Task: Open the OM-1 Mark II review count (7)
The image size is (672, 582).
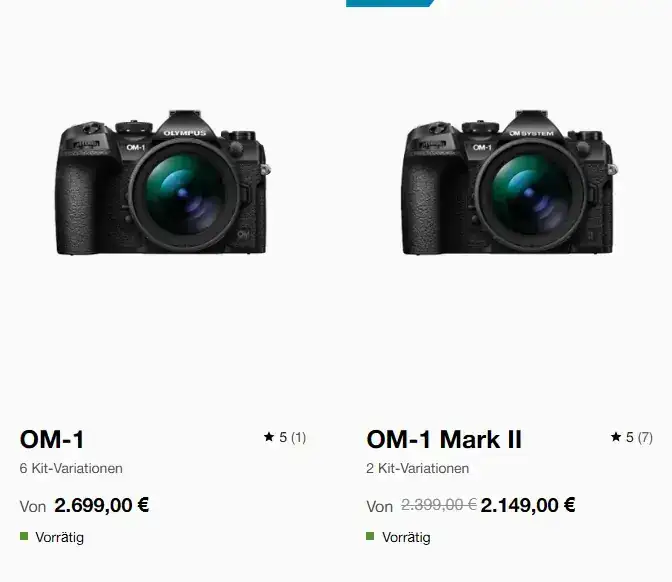Action: click(645, 438)
